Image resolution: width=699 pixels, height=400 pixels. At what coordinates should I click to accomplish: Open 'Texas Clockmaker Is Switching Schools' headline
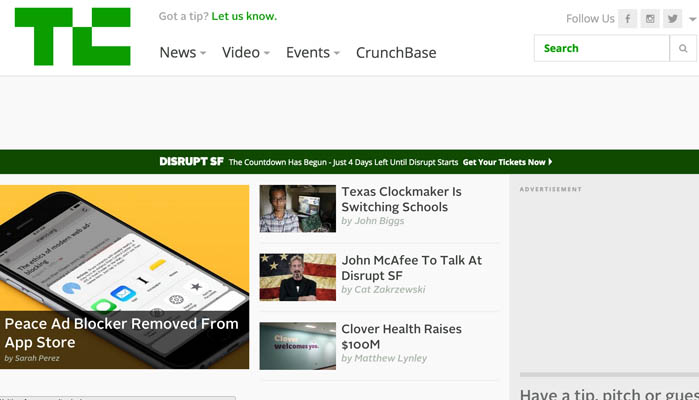pos(401,199)
